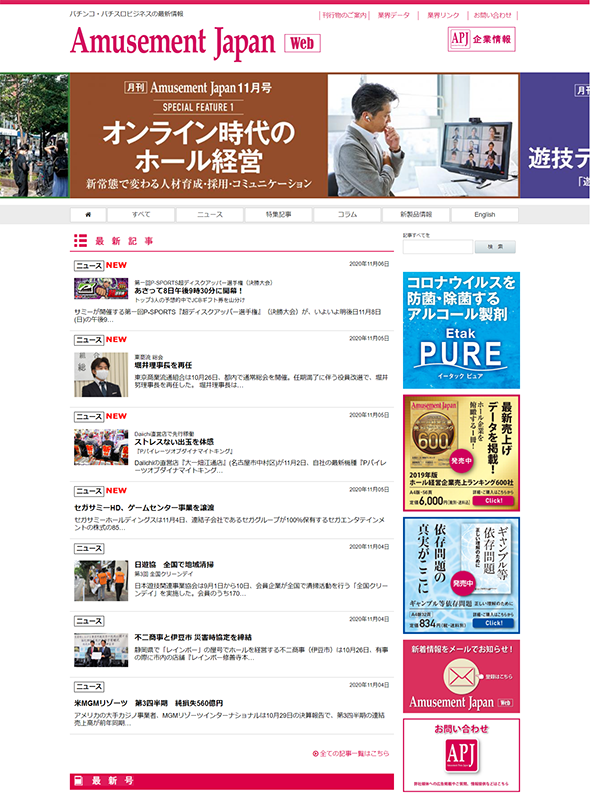Image resolution: width=600 pixels, height=800 pixels.
Task: Click the ランキング600社 book ad banner
Action: click(461, 453)
